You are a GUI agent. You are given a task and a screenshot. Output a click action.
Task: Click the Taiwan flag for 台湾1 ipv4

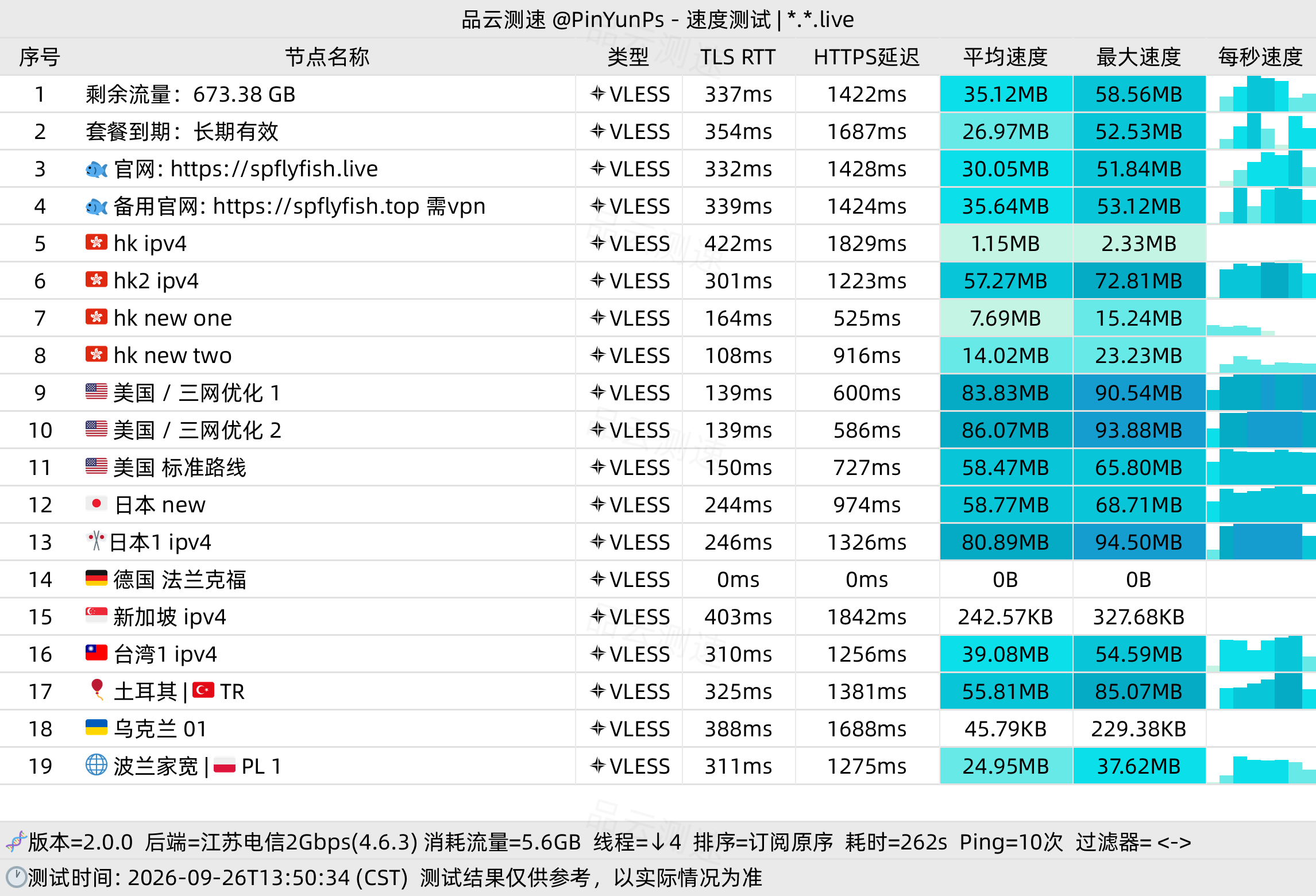(x=97, y=653)
